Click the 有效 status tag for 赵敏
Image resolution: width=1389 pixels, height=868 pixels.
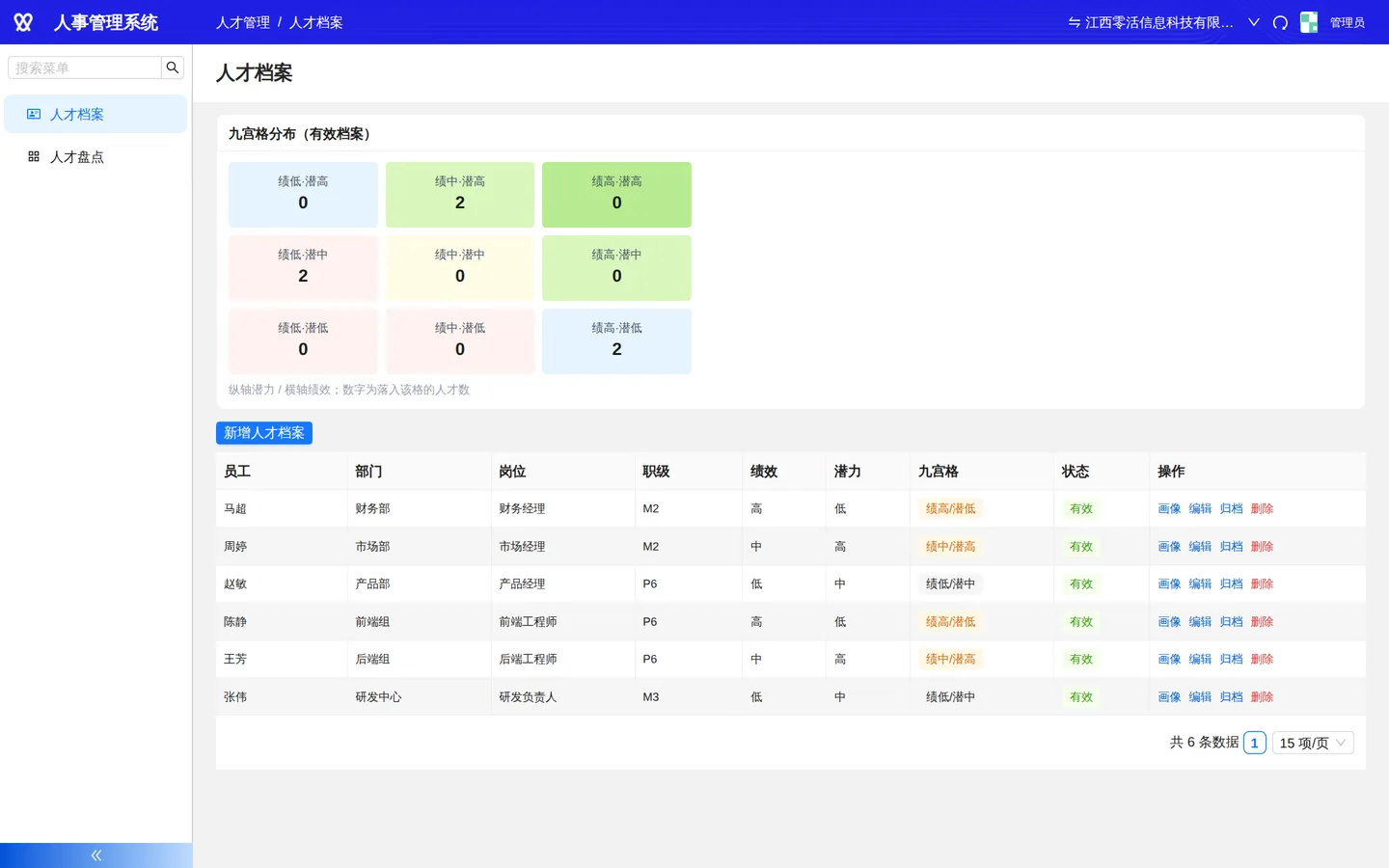point(1081,584)
